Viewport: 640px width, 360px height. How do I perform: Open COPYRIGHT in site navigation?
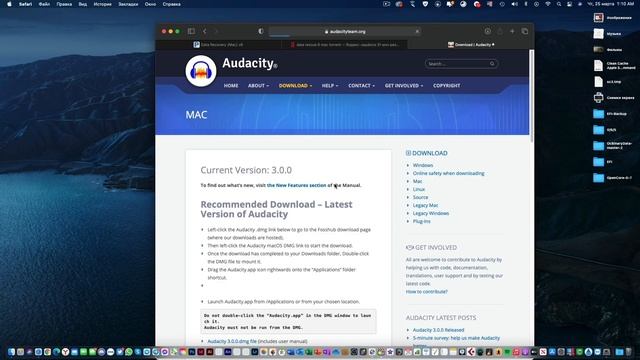(447, 86)
